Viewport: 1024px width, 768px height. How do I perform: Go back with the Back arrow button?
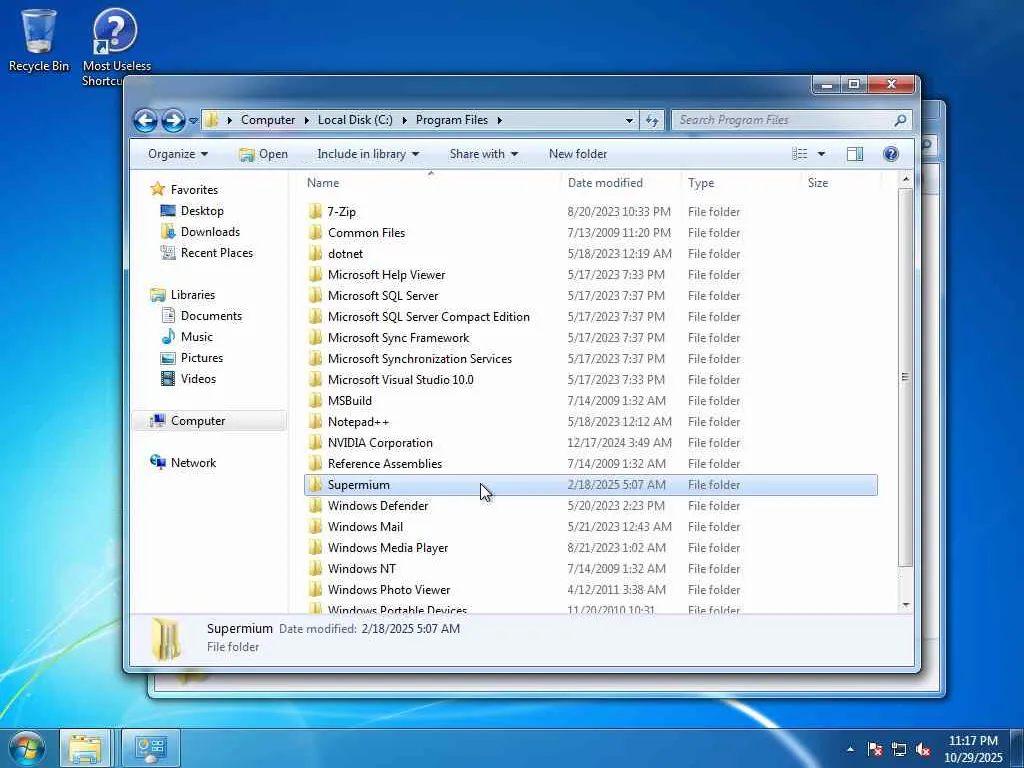pyautogui.click(x=146, y=120)
